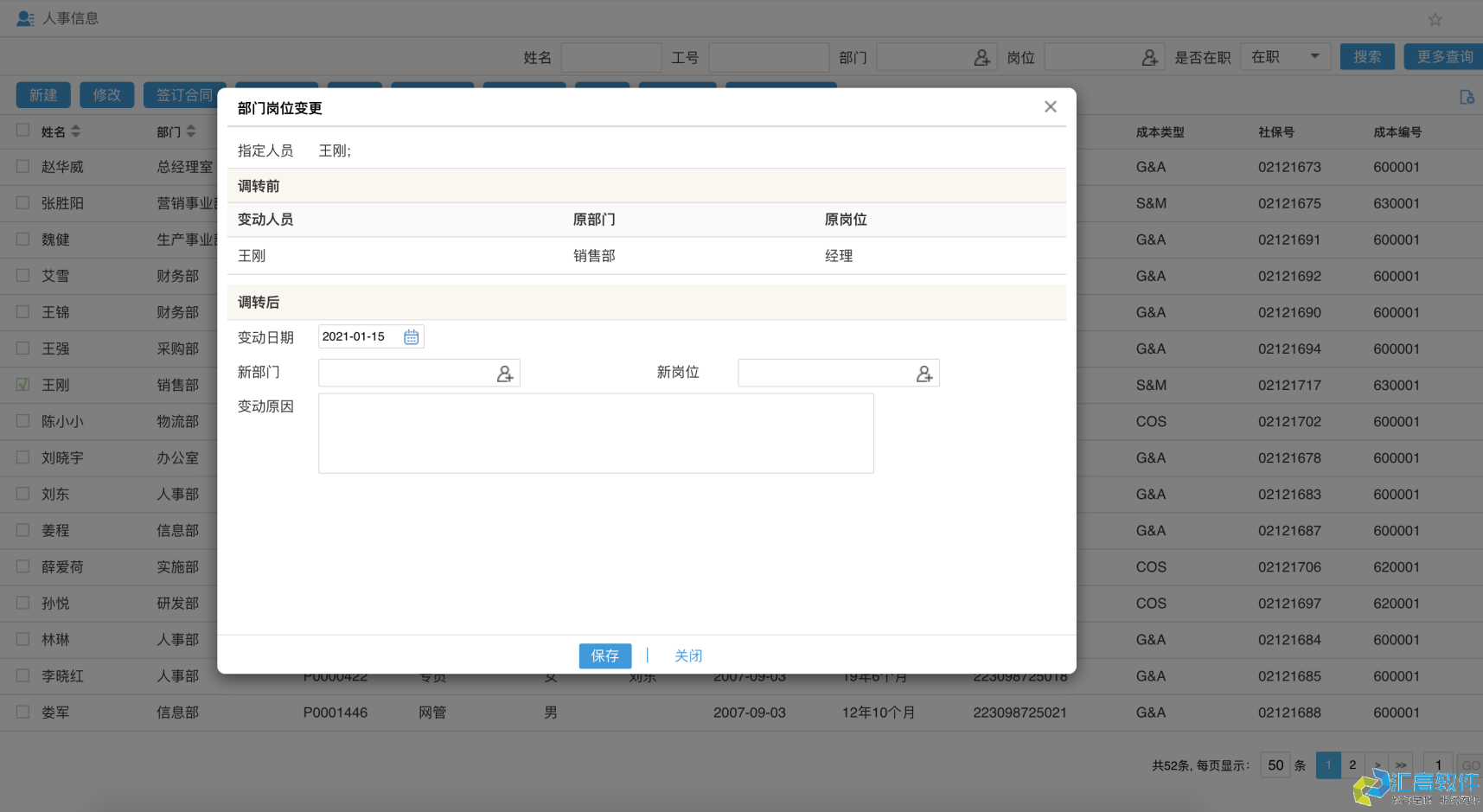Click the 签订合同 toolbar button
This screenshot has width=1483, height=812.
coord(184,95)
